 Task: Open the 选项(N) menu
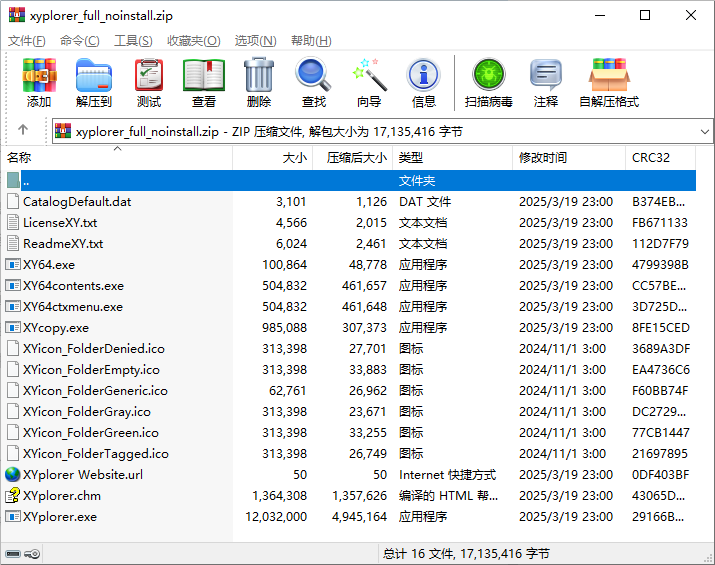pos(256,41)
